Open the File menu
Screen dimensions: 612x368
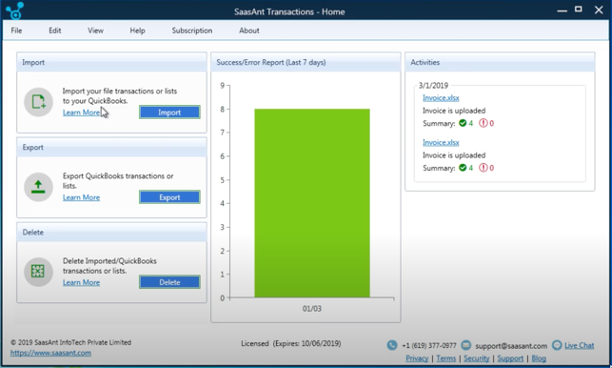click(16, 30)
